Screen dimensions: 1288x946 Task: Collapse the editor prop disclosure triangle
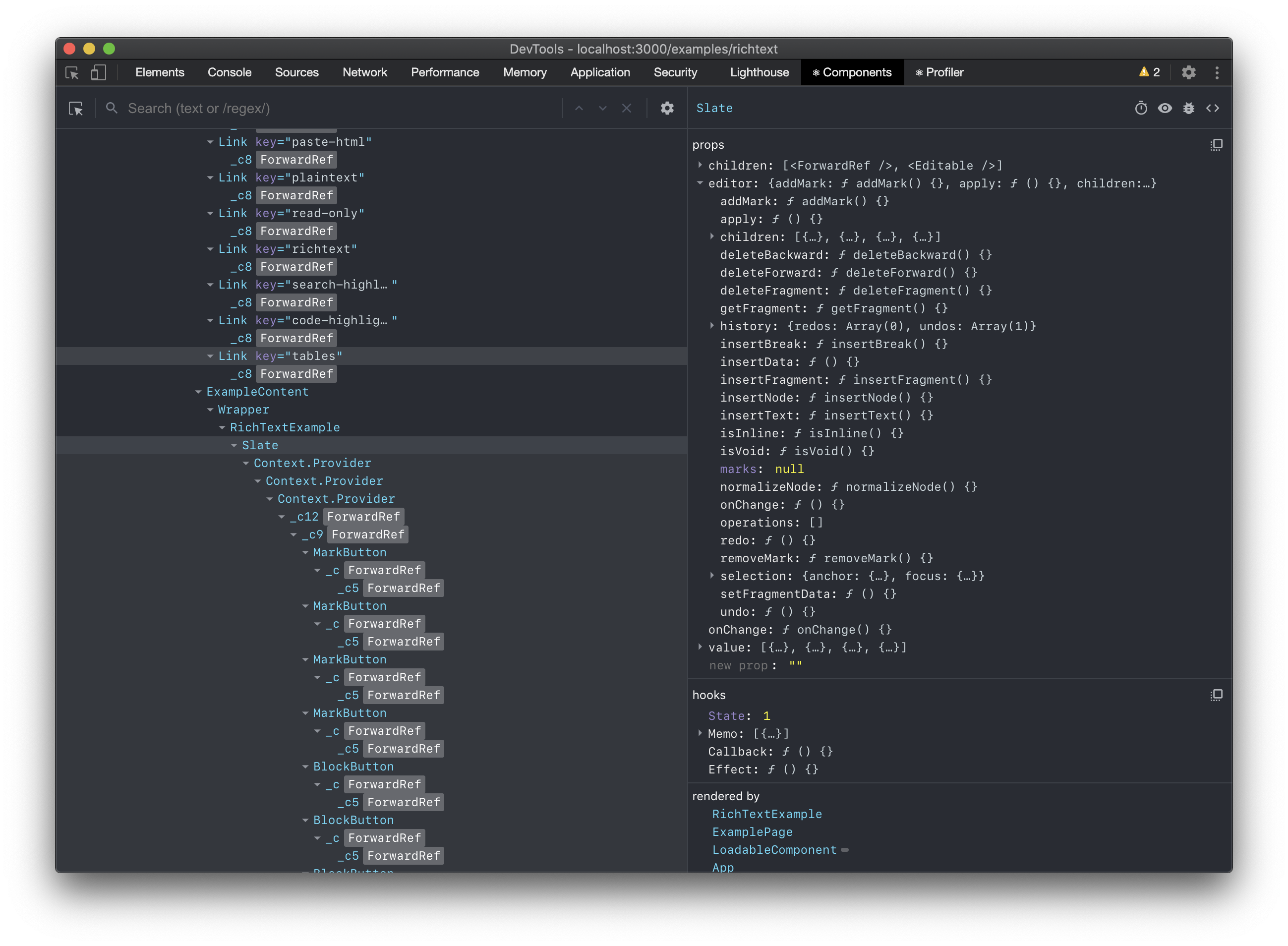coord(700,183)
